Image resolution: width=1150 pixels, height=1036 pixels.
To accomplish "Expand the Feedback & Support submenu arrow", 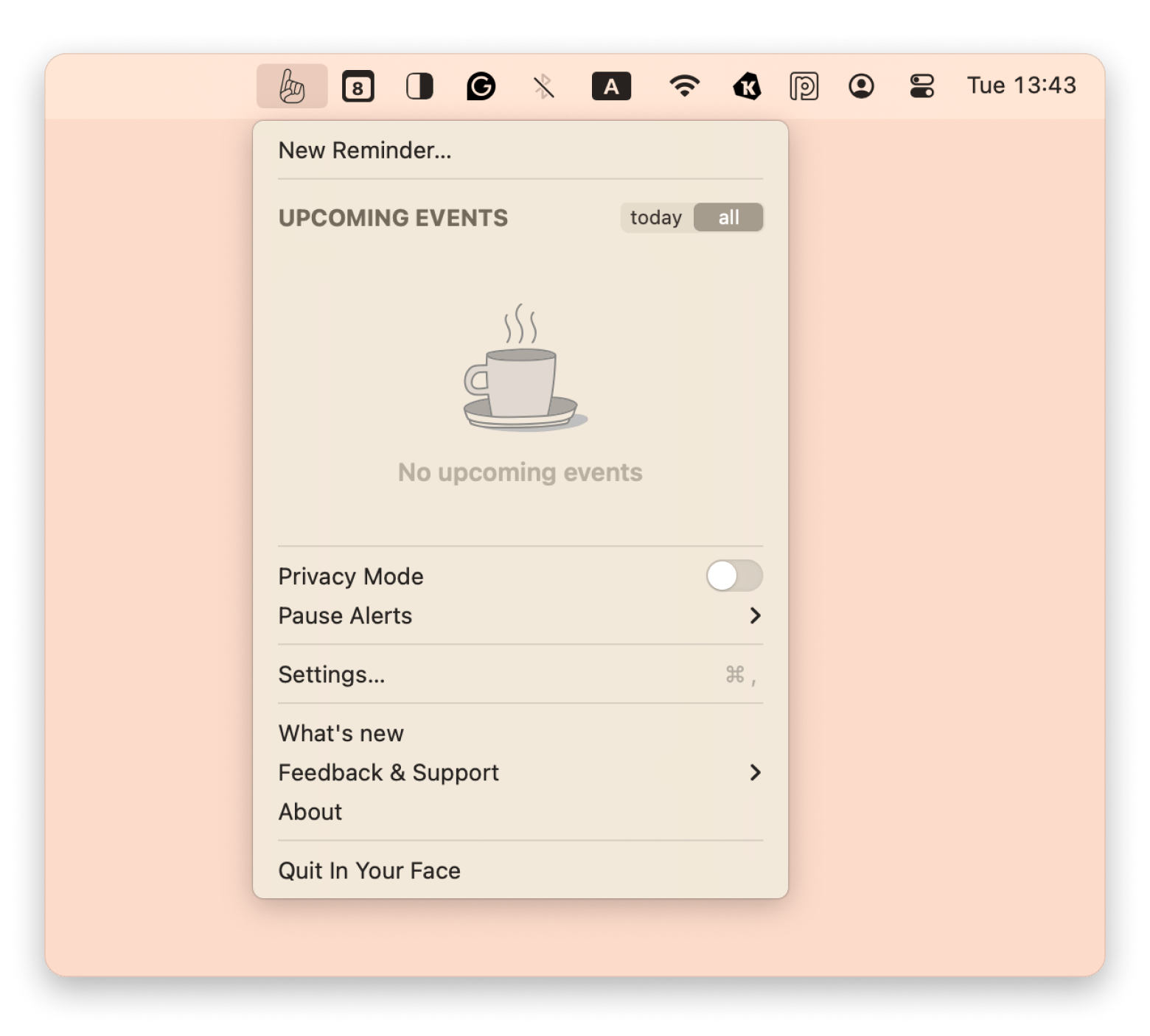I will click(755, 772).
